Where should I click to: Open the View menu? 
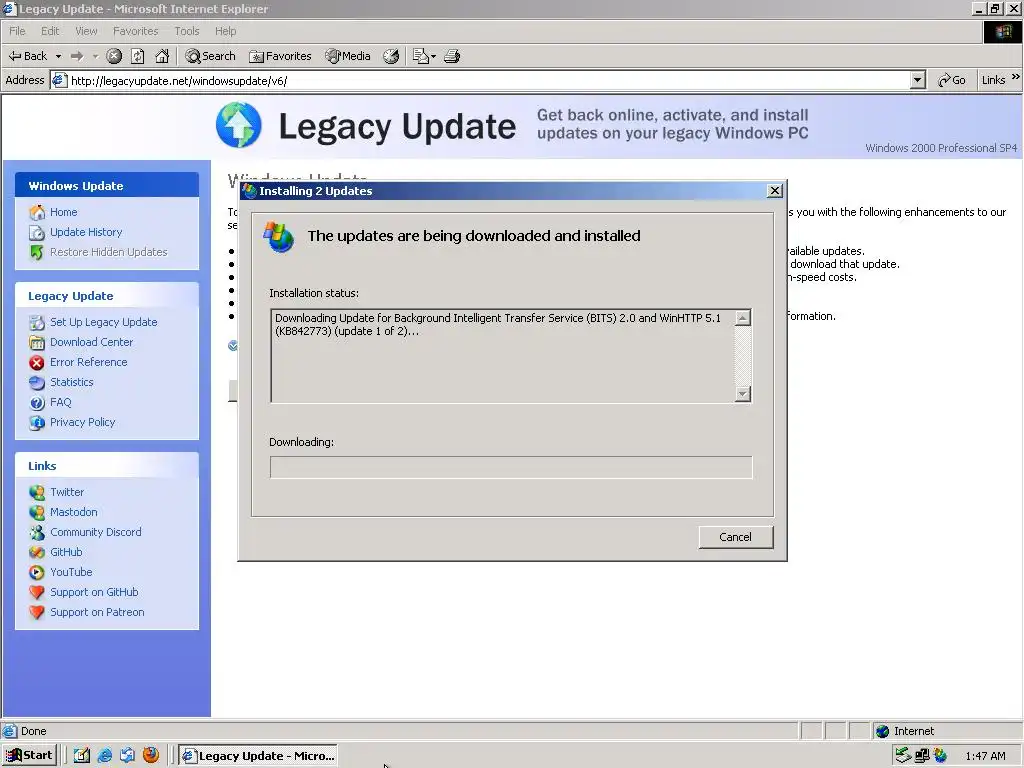point(86,31)
